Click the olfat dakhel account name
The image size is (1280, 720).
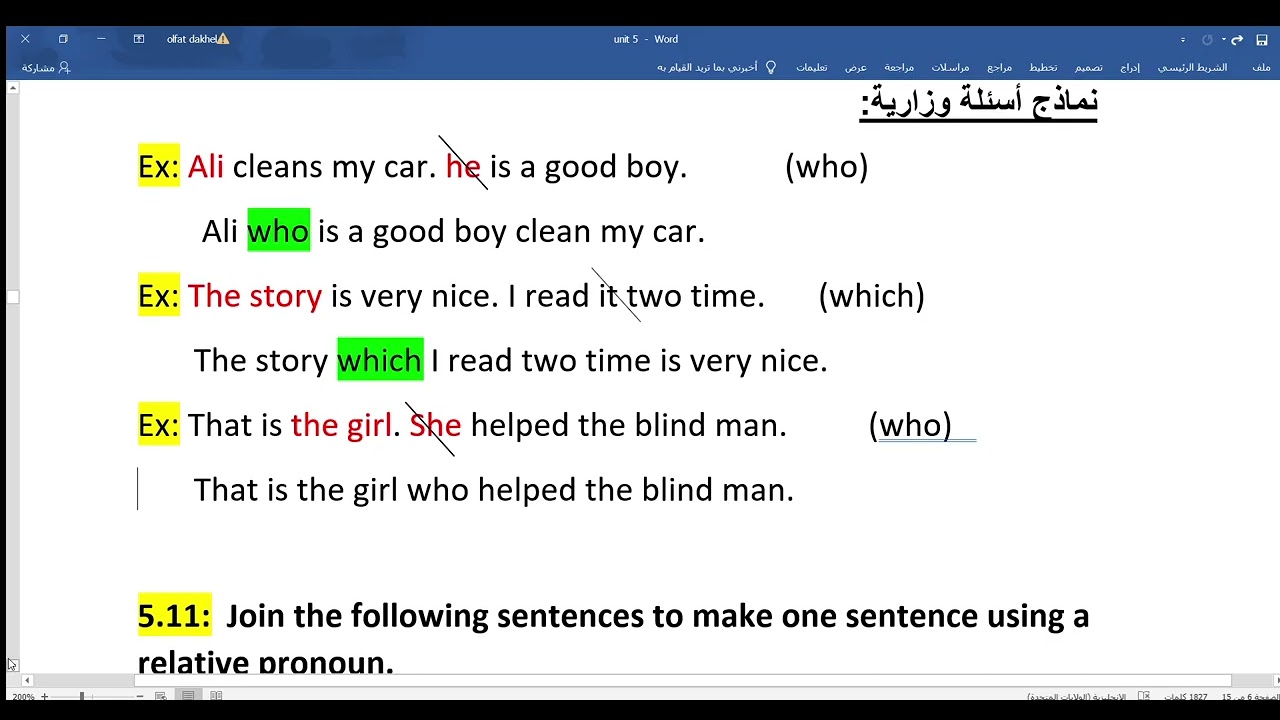point(191,39)
